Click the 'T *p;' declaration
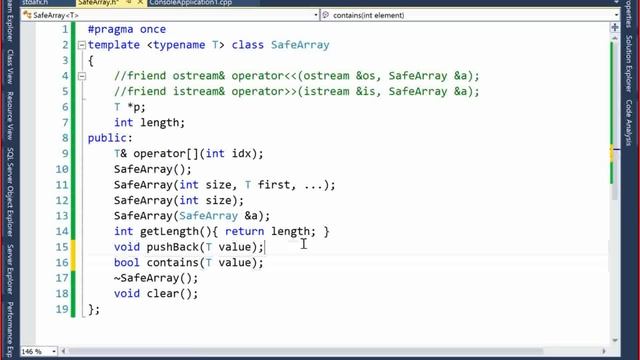The height and width of the screenshot is (360, 640). tap(130, 107)
